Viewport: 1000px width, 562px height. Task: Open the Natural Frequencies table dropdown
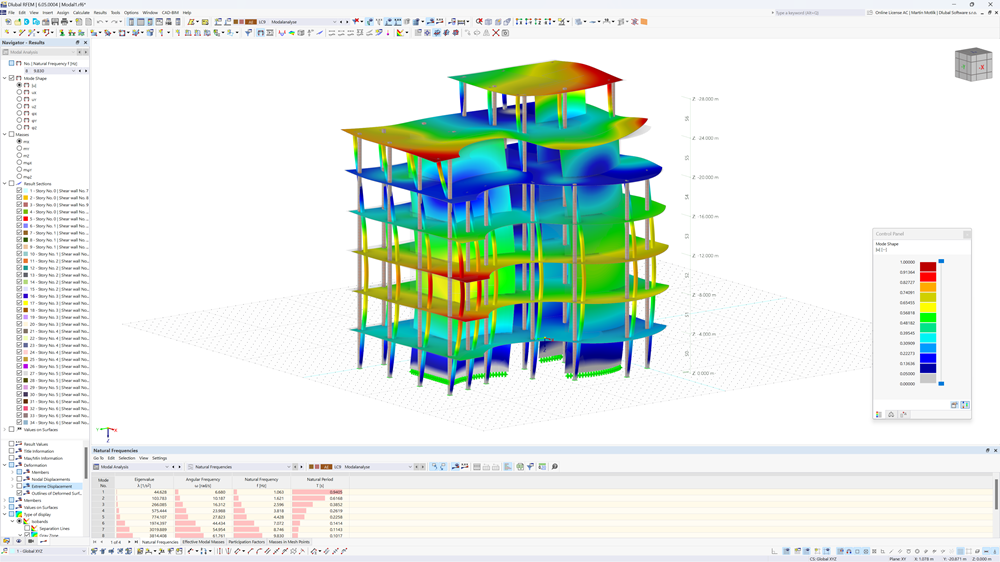pyautogui.click(x=289, y=467)
